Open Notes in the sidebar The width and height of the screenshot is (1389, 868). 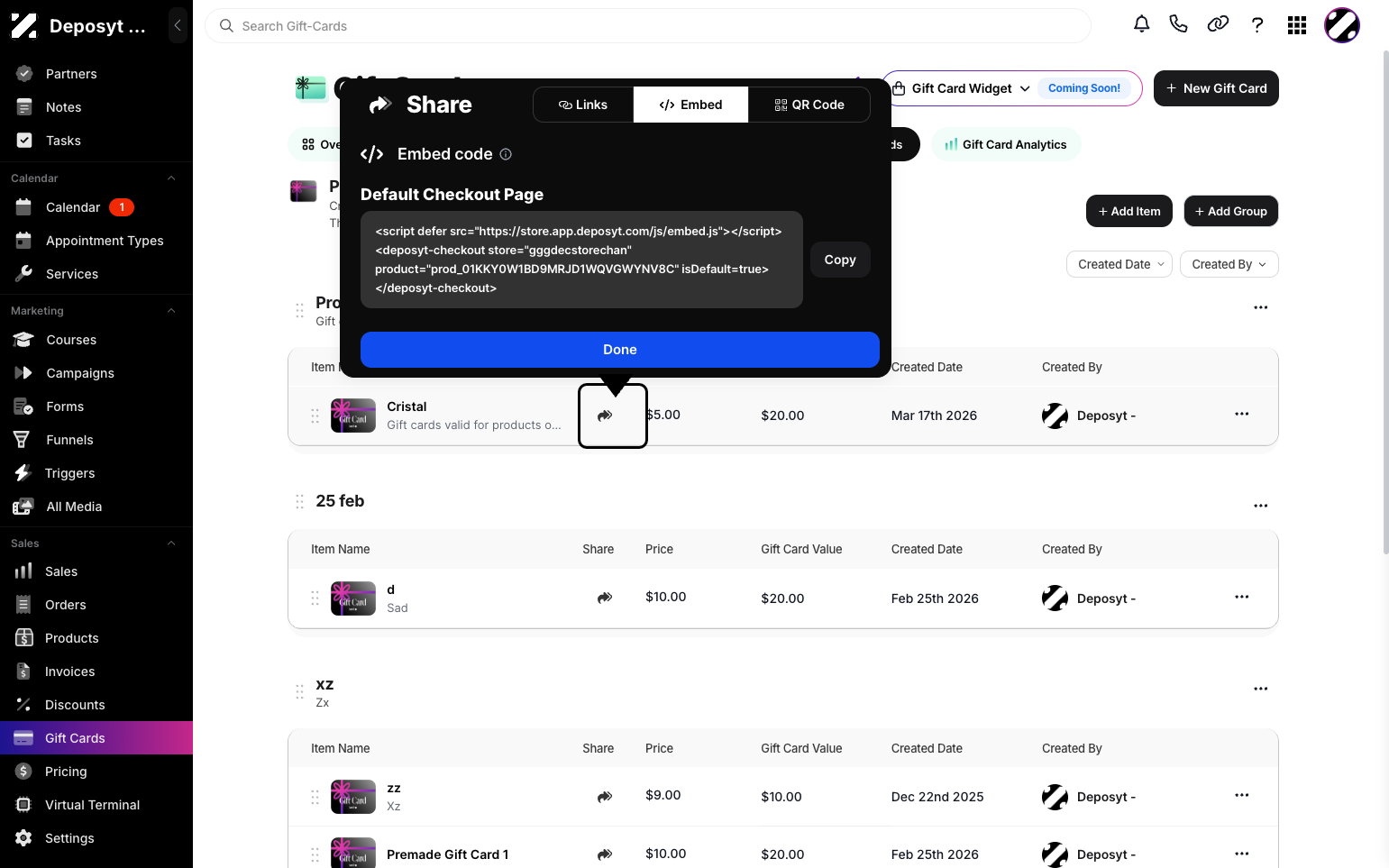96,107
